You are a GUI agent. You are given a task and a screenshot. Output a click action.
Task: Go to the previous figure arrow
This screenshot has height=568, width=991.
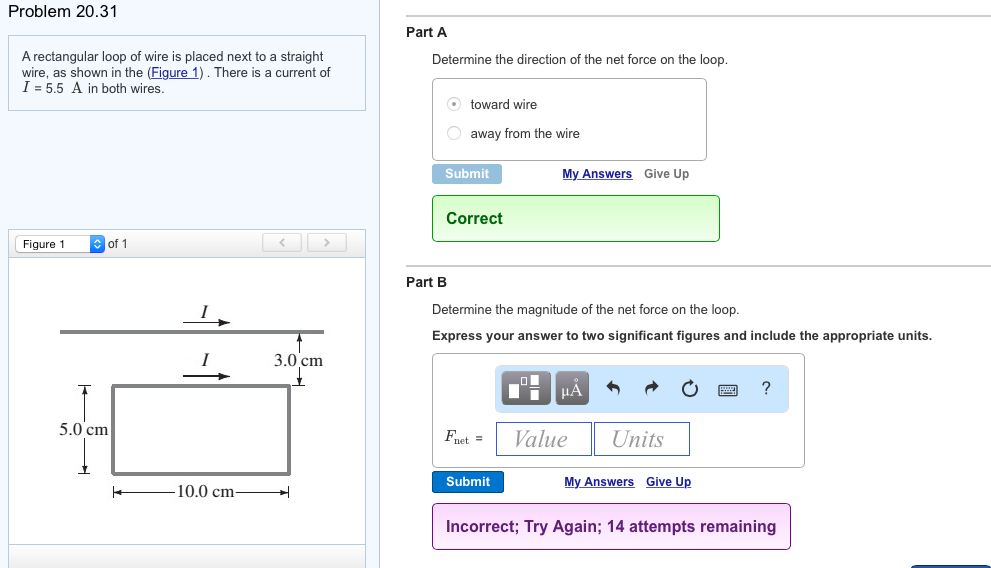(283, 243)
